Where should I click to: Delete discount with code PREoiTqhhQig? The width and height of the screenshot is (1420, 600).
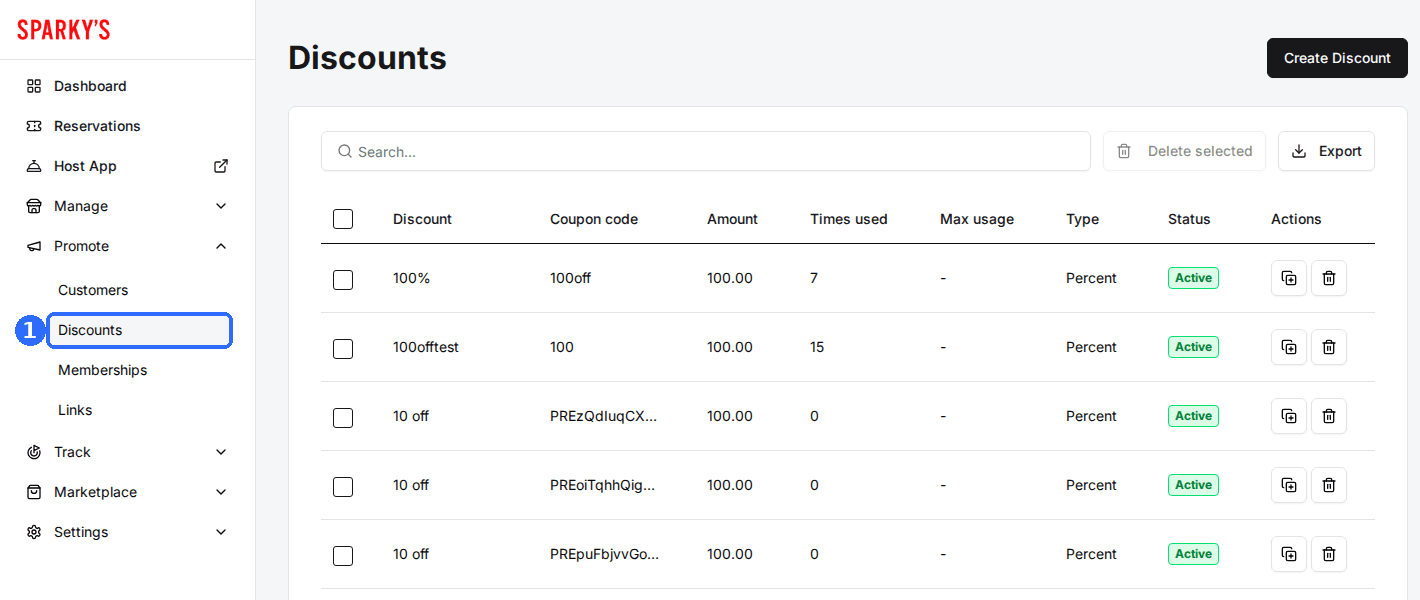(x=1329, y=485)
